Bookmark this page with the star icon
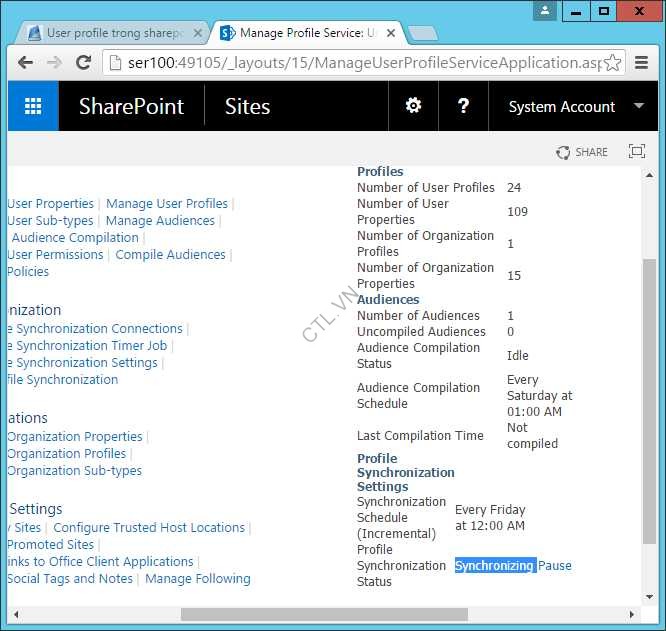This screenshot has height=631, width=666. (x=612, y=63)
